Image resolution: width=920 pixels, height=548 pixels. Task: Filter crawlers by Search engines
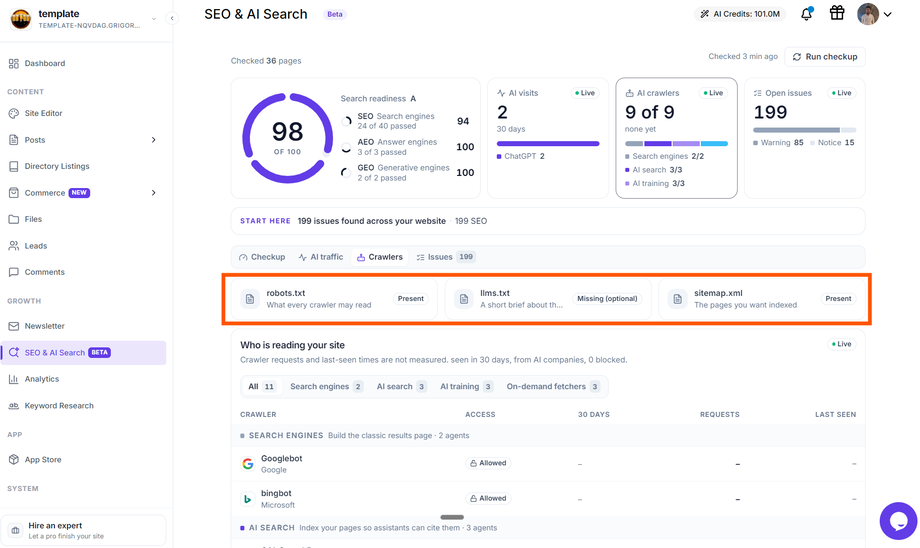point(326,387)
